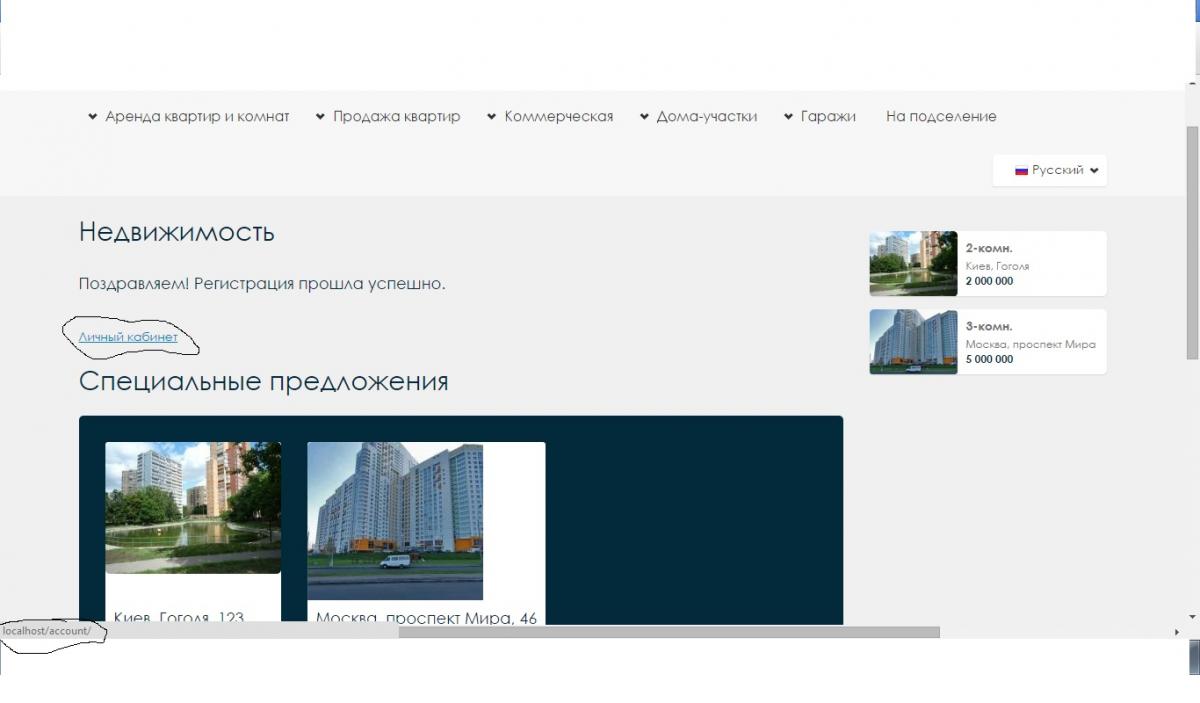Open the language dropdown arrow after Русский
Image resolution: width=1200 pixels, height=703 pixels.
point(1094,171)
